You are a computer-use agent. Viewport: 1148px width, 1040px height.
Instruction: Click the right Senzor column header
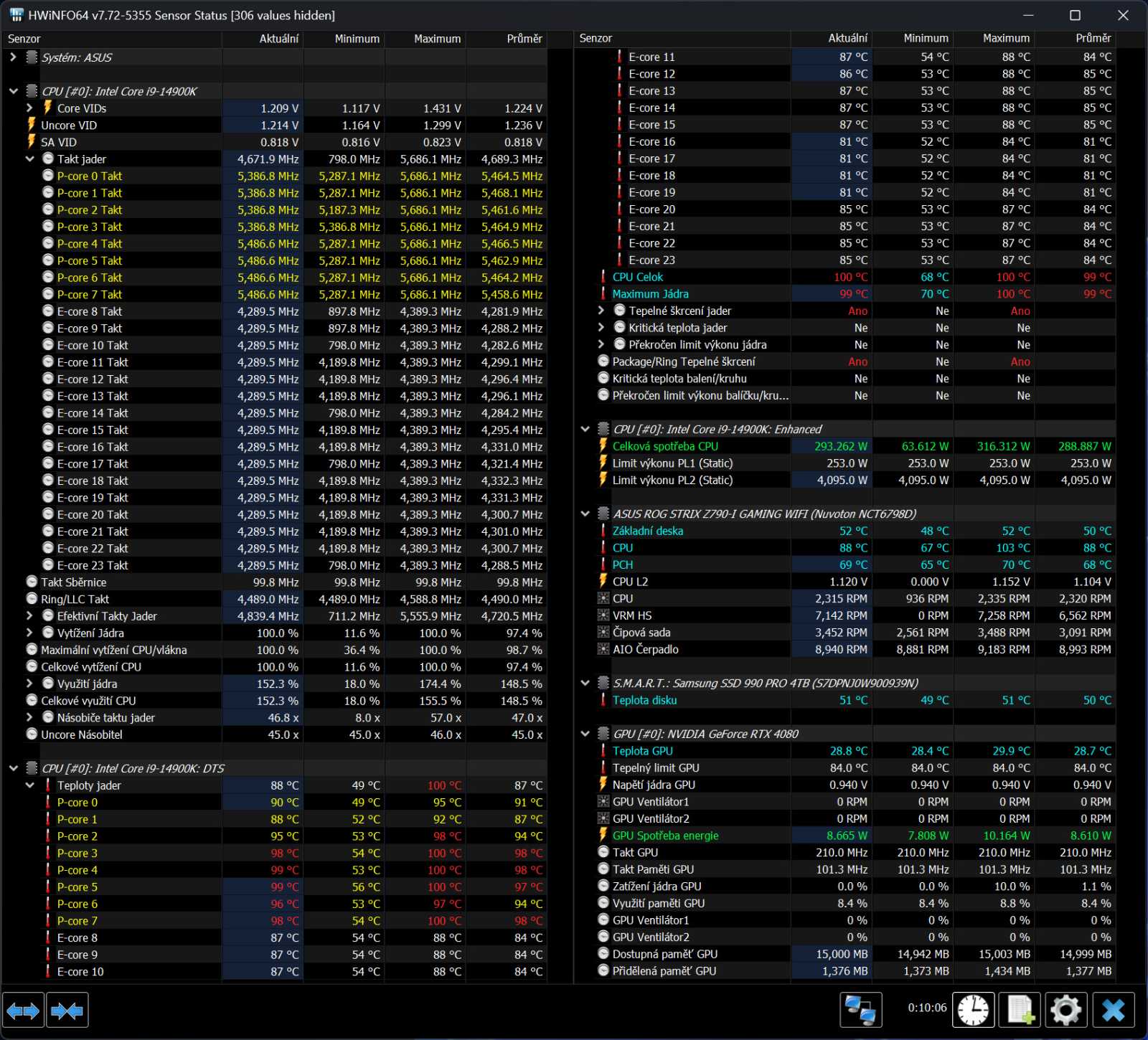pos(682,38)
